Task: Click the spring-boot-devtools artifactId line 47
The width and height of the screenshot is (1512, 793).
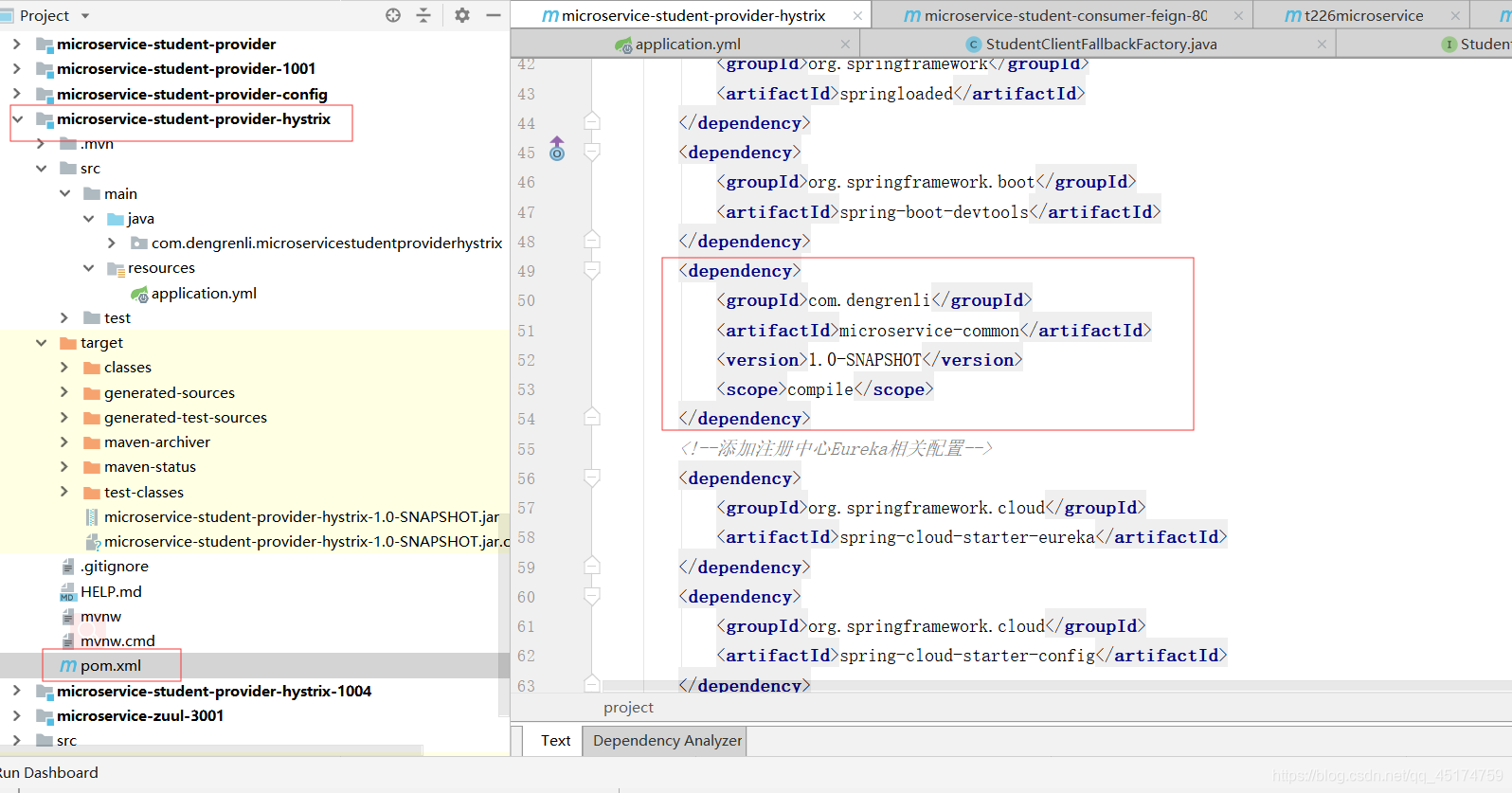Action: pos(934,212)
